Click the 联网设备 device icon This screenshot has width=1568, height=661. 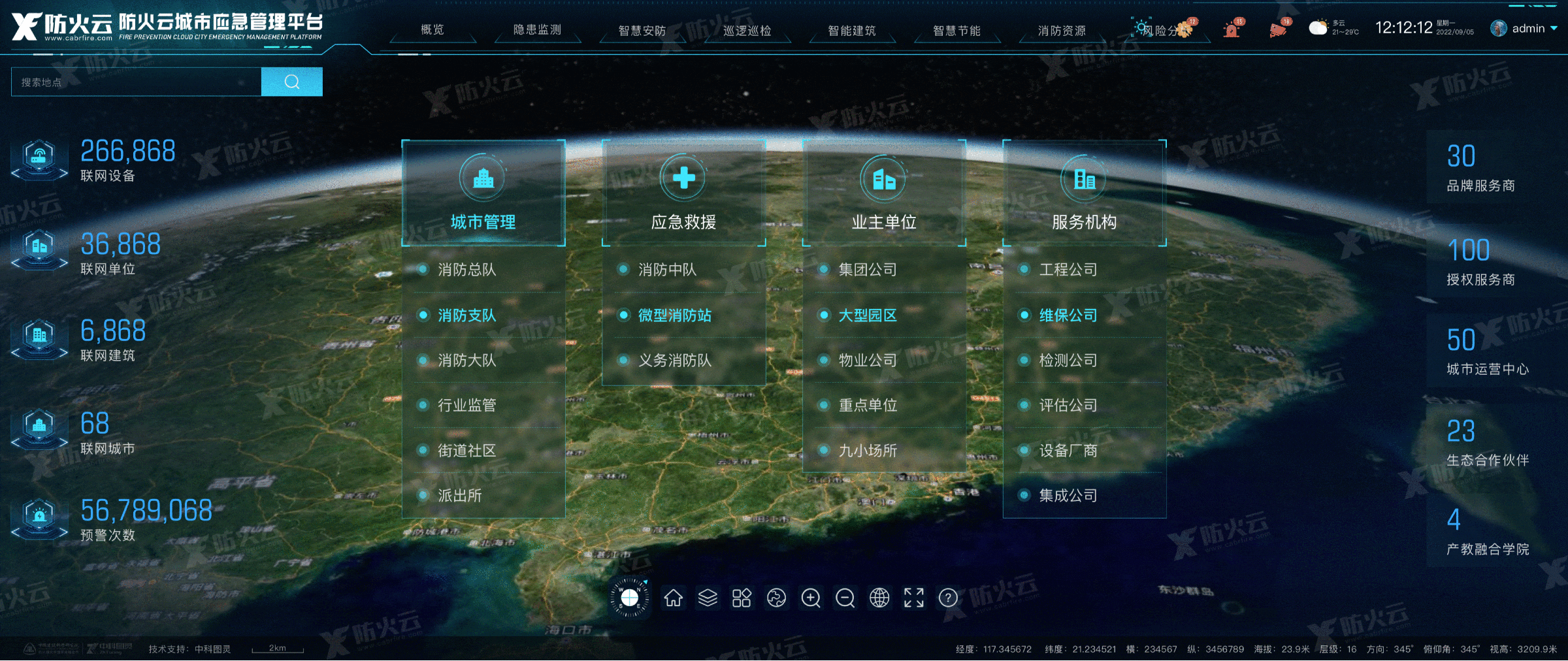point(39,159)
